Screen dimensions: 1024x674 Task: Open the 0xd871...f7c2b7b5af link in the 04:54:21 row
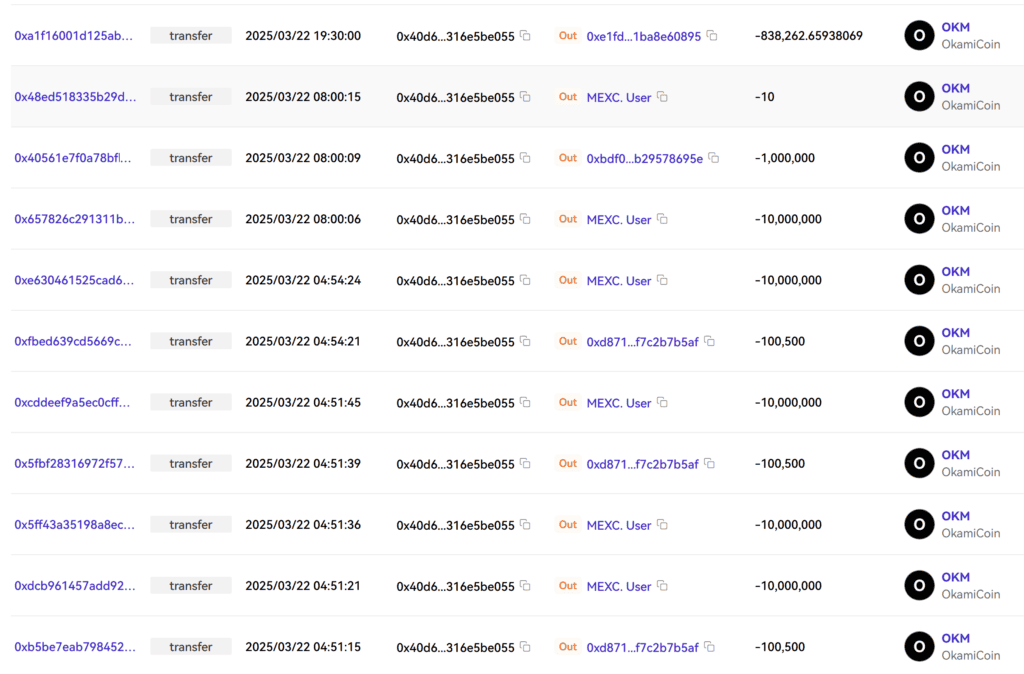(x=642, y=342)
